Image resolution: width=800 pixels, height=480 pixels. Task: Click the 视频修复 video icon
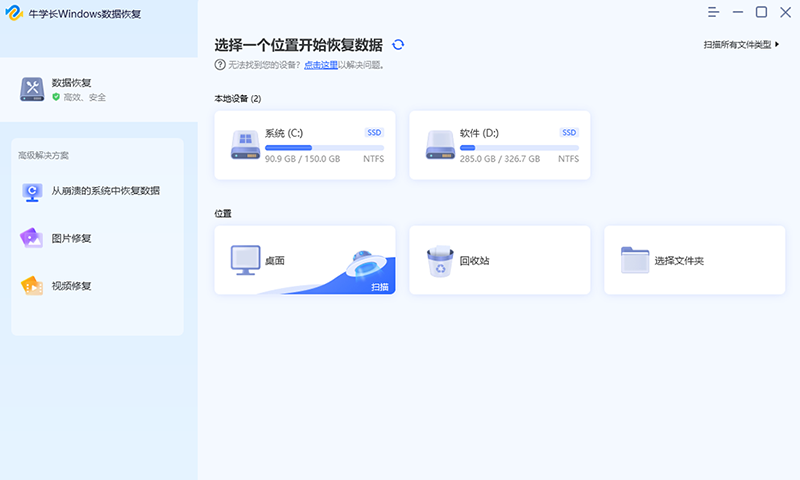click(32, 286)
